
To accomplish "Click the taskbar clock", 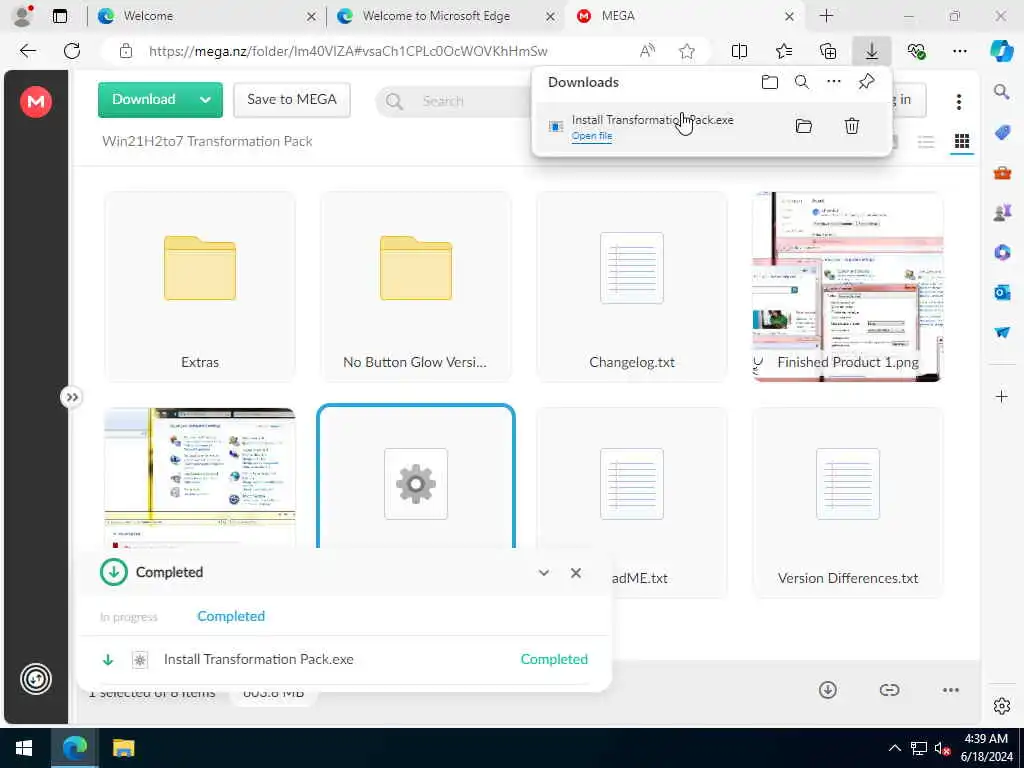I will tap(986, 748).
